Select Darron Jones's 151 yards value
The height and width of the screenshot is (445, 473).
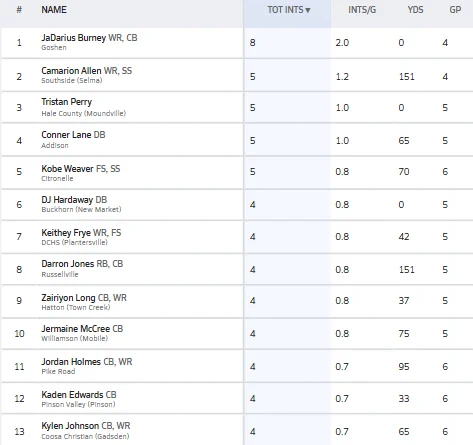[407, 270]
